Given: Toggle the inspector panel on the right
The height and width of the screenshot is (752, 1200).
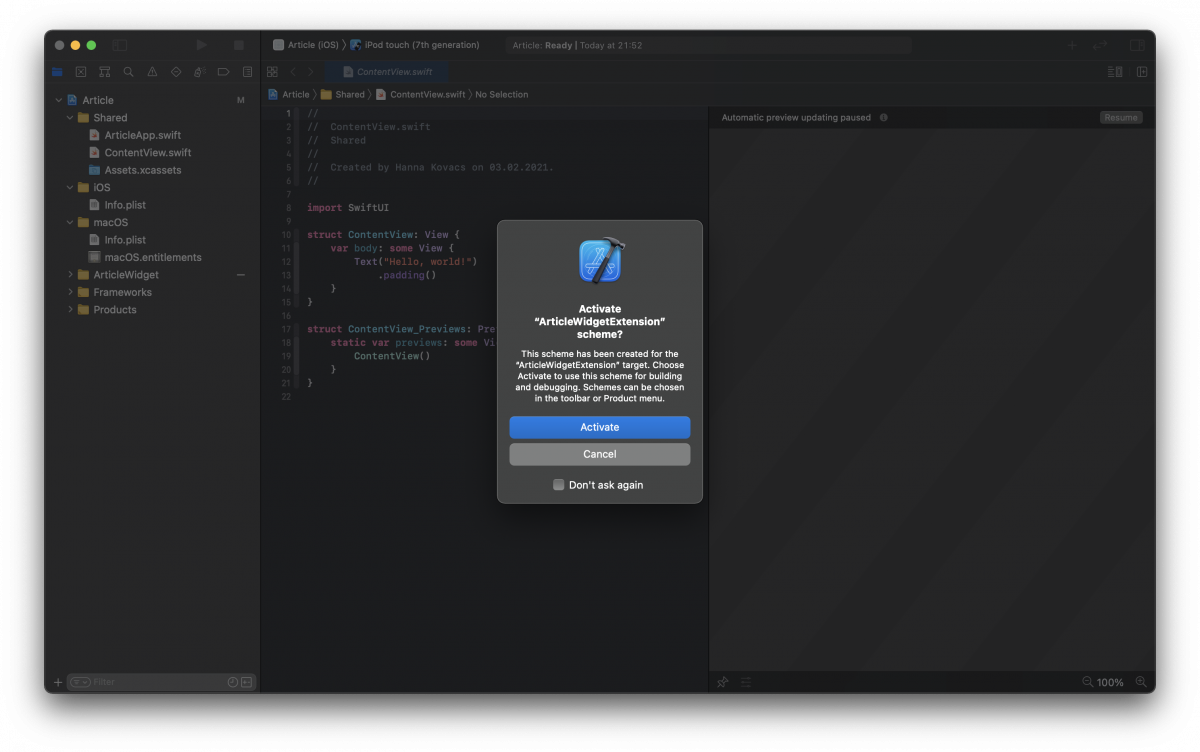Looking at the screenshot, I should 1137,45.
